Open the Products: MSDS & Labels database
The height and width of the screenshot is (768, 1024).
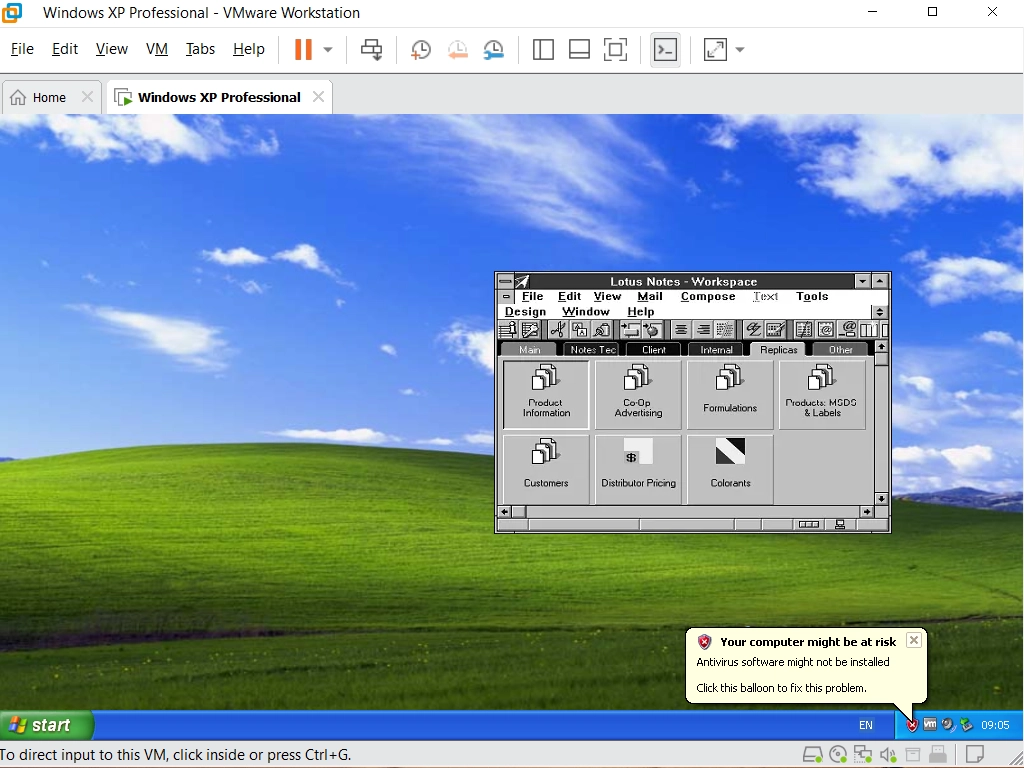[822, 394]
